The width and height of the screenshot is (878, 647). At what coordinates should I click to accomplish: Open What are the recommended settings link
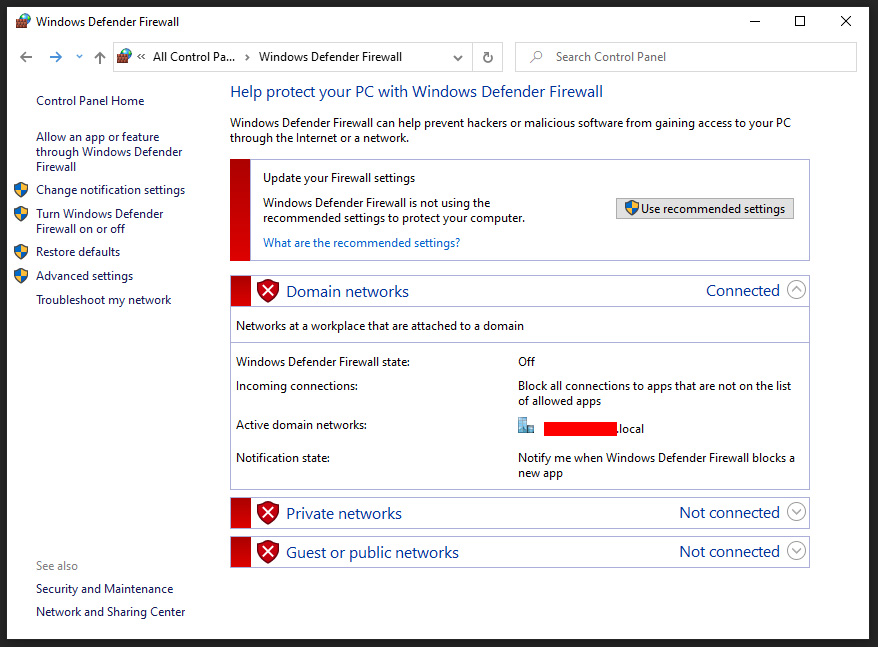[x=362, y=243]
